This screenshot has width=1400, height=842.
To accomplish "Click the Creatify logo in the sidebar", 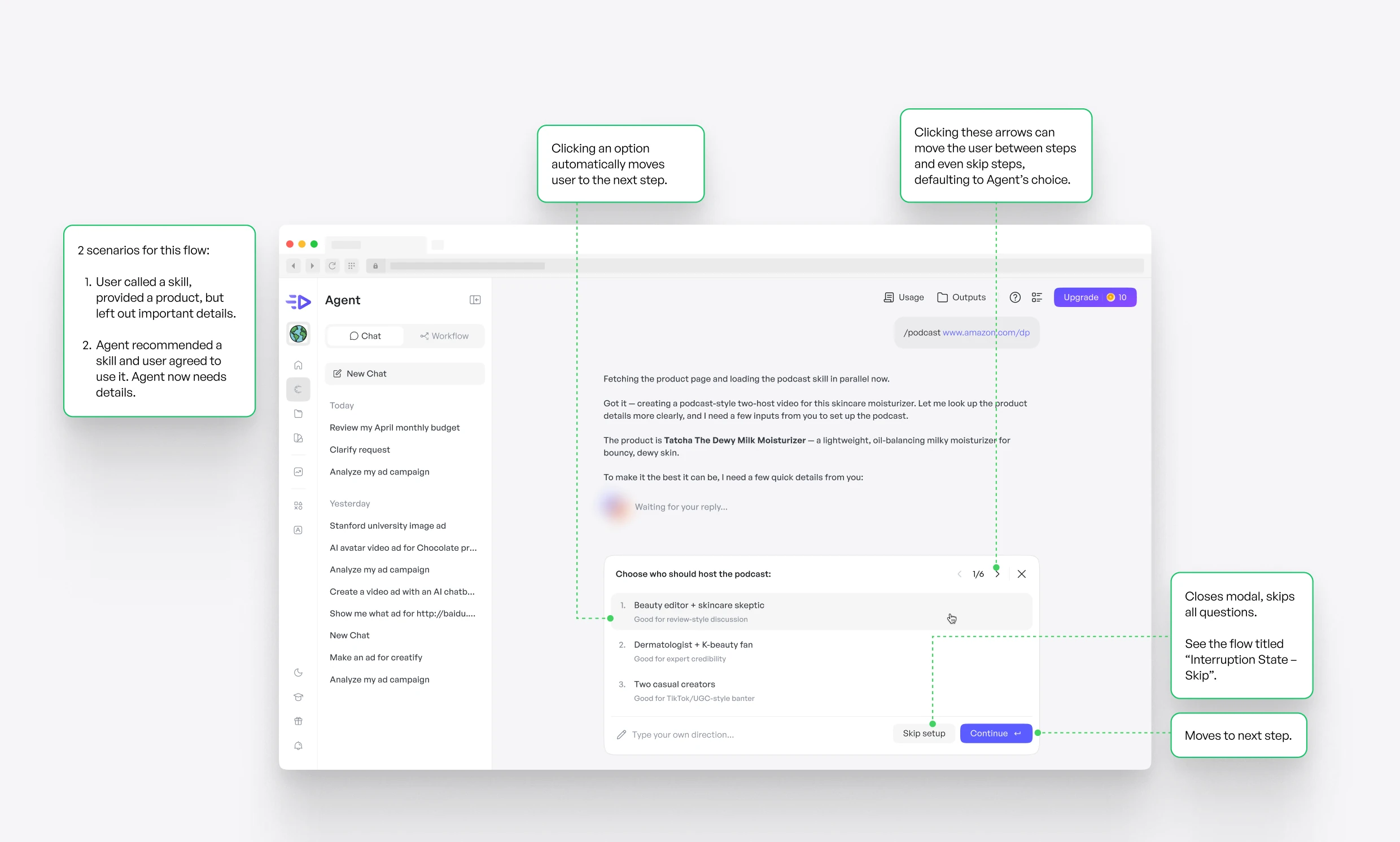I will click(x=298, y=301).
